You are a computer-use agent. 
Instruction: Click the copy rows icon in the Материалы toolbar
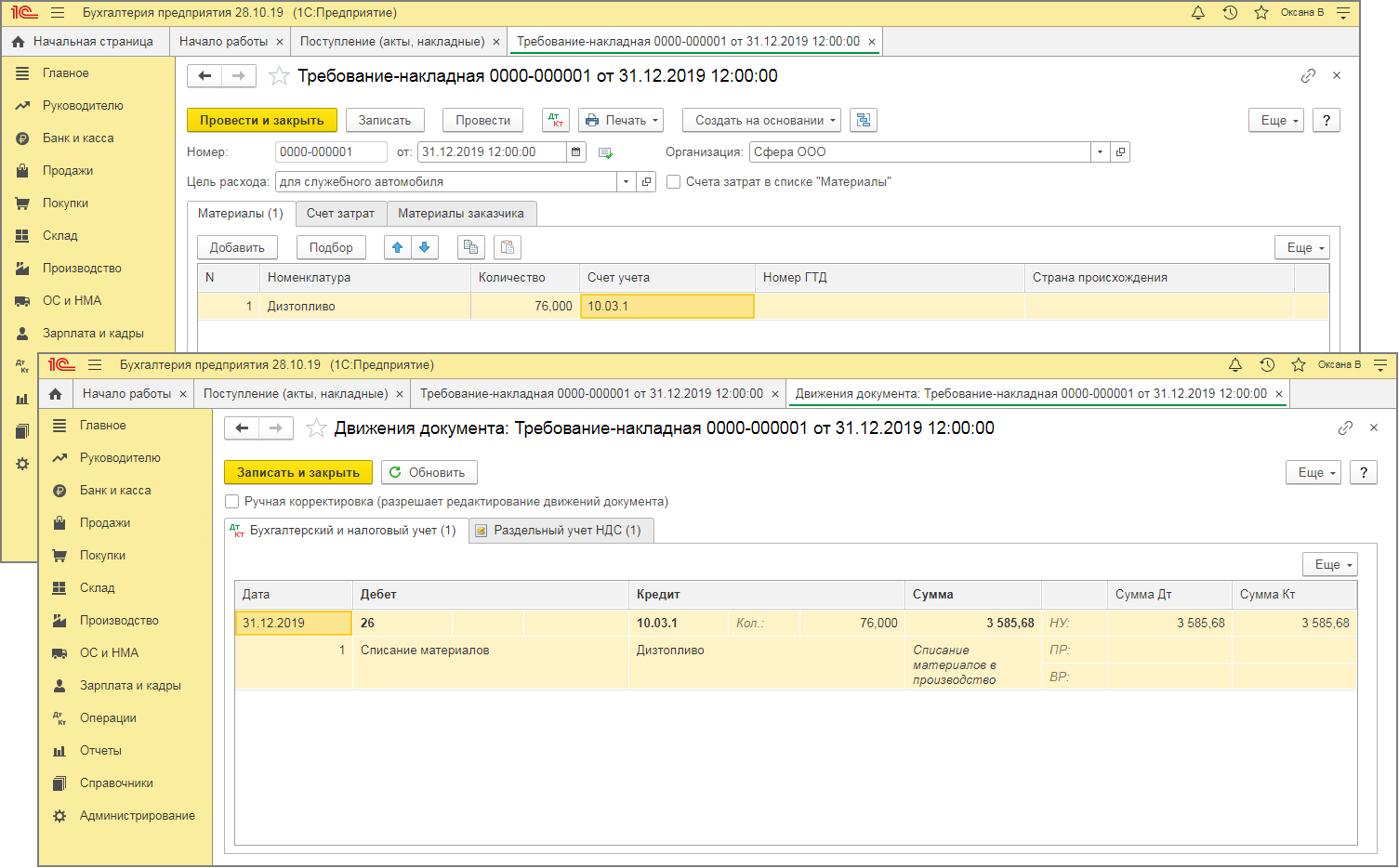click(471, 247)
